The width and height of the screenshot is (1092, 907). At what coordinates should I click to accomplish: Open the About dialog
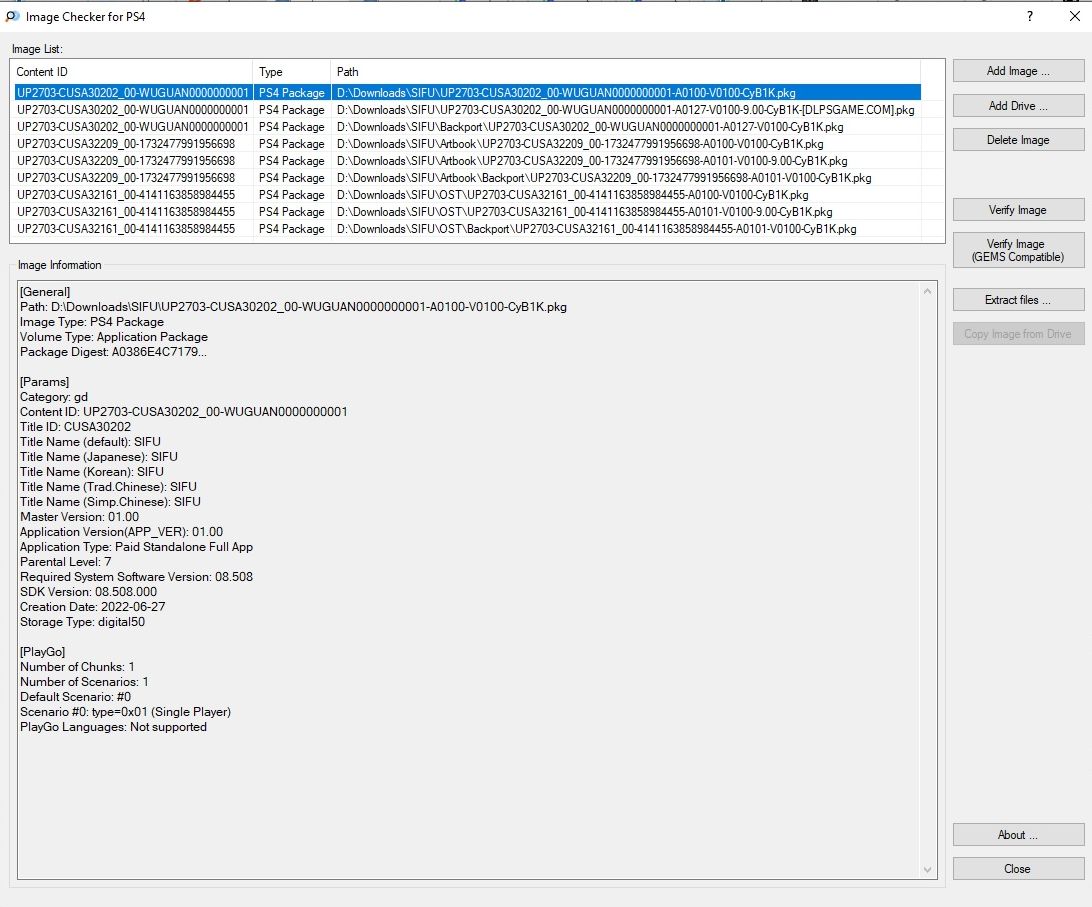pos(1017,835)
